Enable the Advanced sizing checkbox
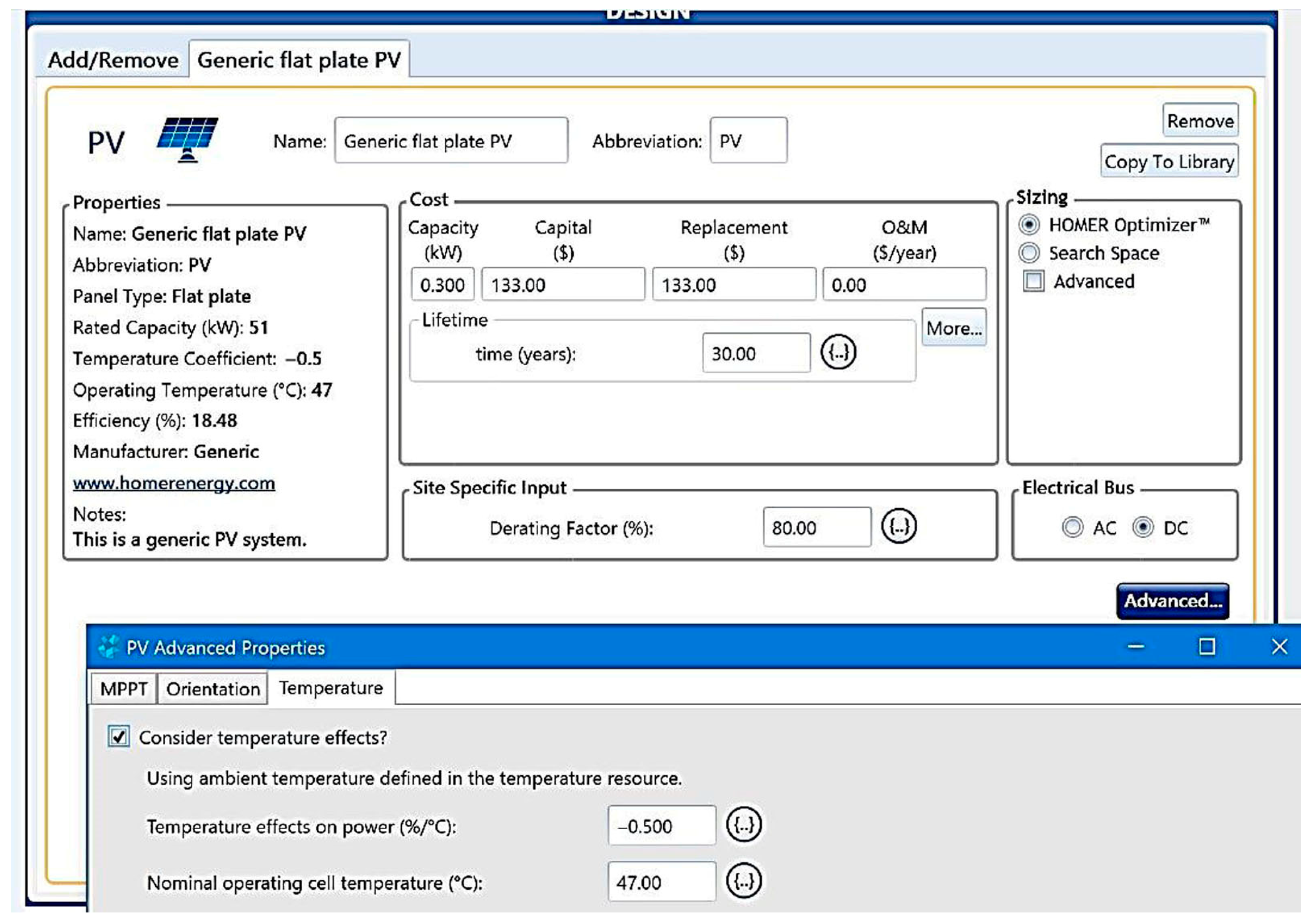 [x=1033, y=281]
